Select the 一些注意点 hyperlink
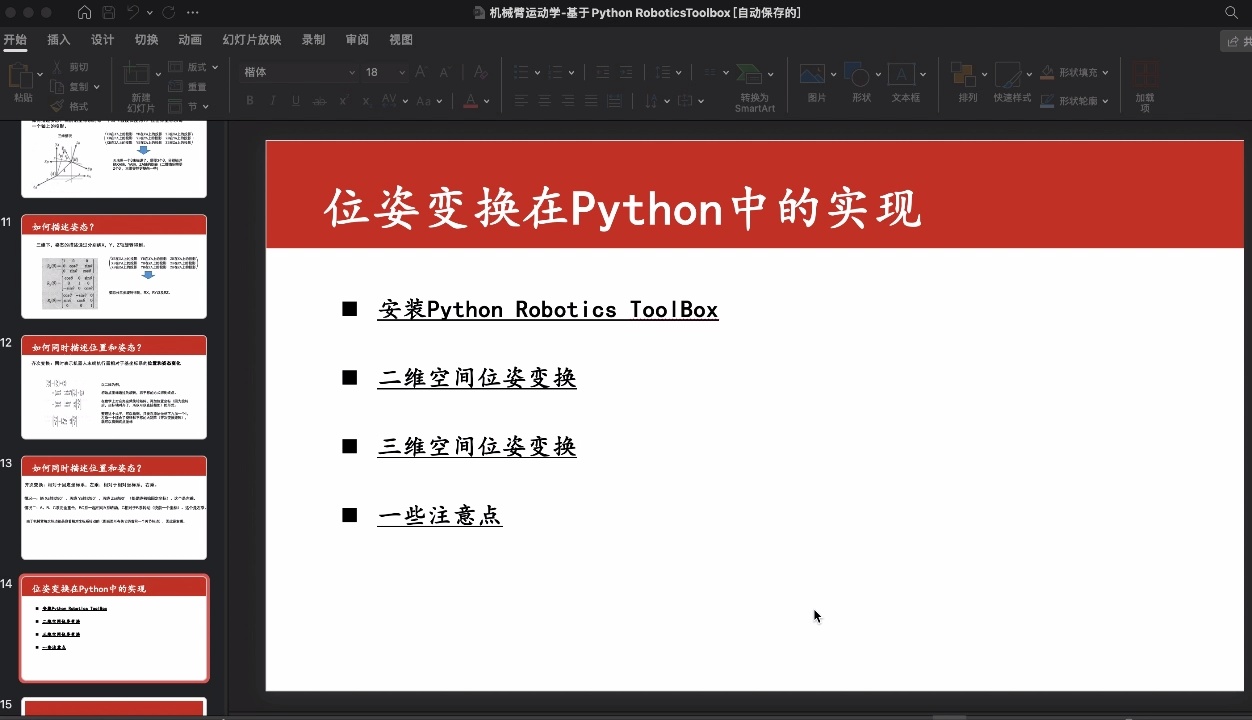This screenshot has width=1252, height=720. [x=440, y=515]
